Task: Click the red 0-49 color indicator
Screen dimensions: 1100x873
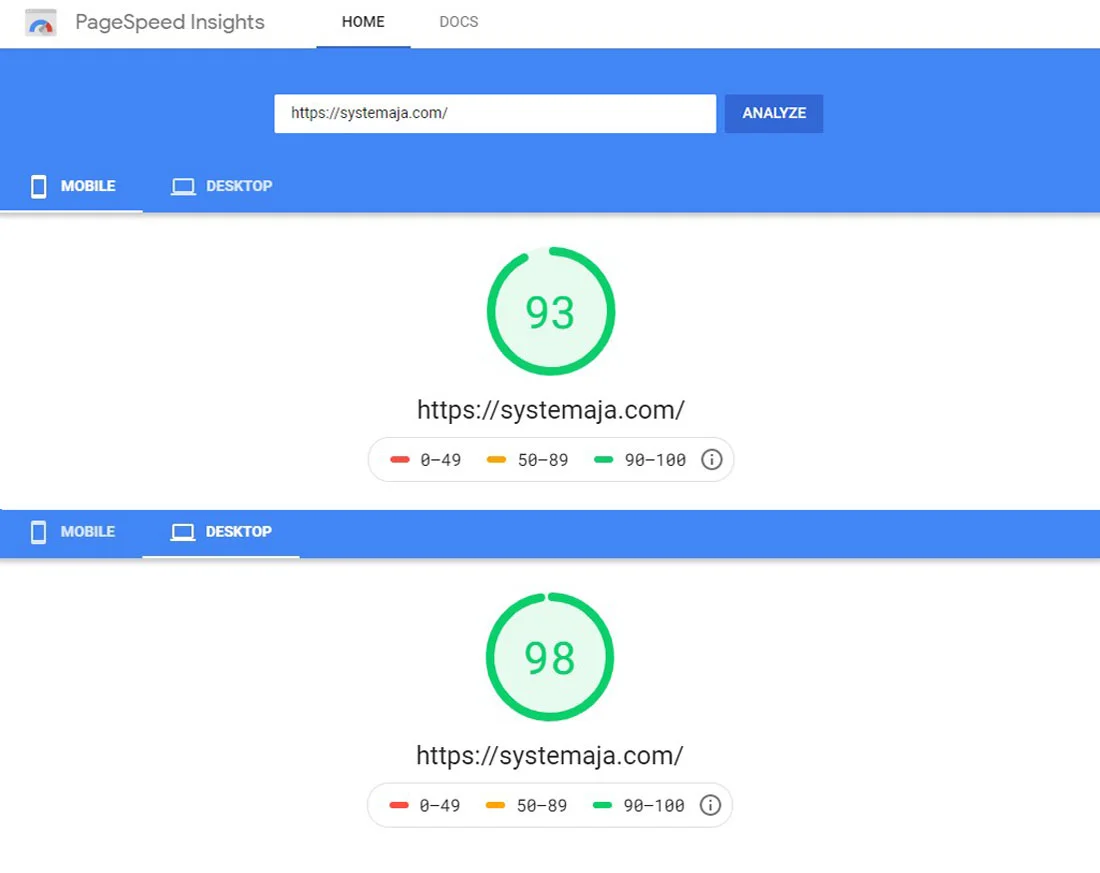Action: (401, 459)
